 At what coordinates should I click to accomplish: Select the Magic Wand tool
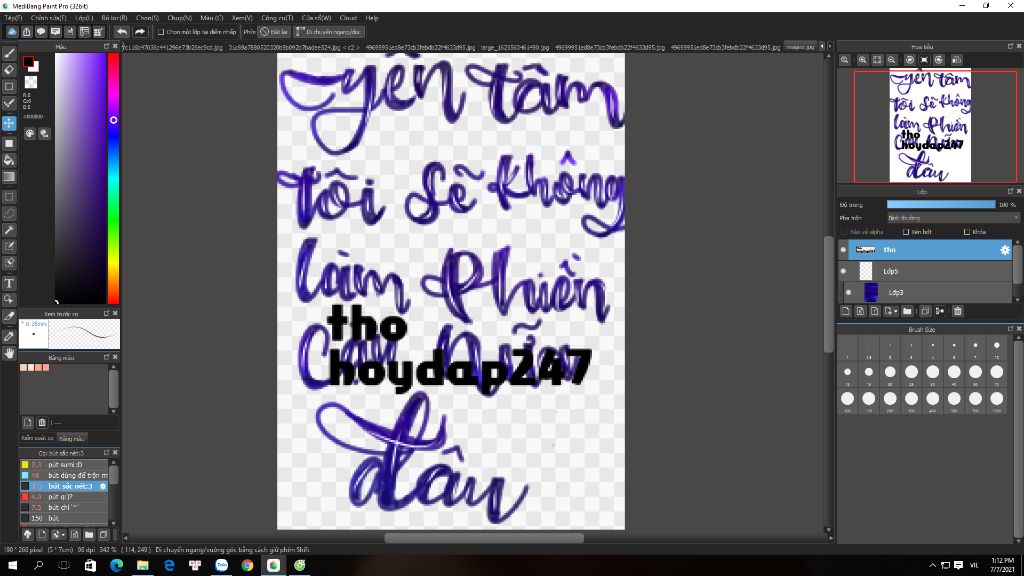9,230
